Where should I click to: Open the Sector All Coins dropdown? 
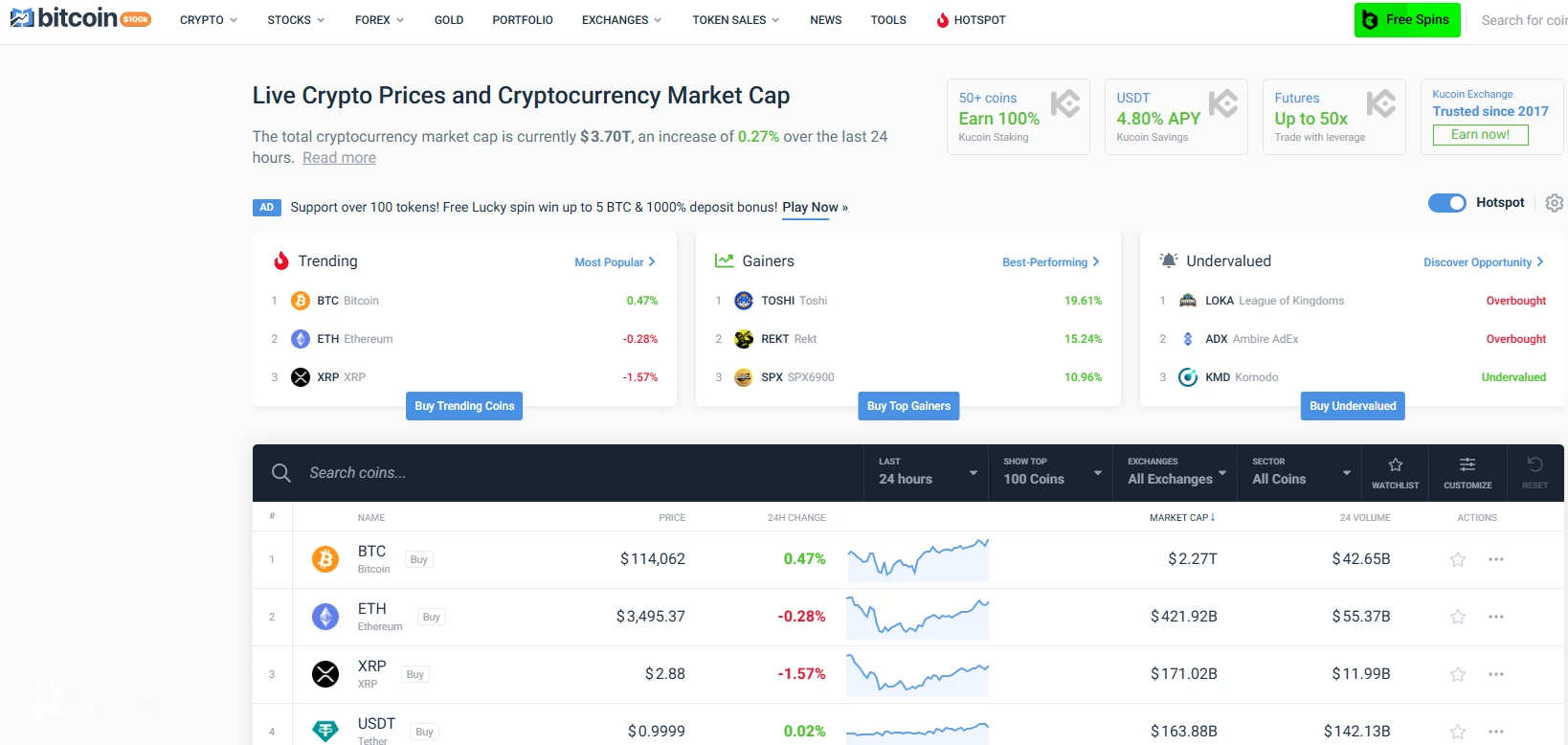point(1300,472)
